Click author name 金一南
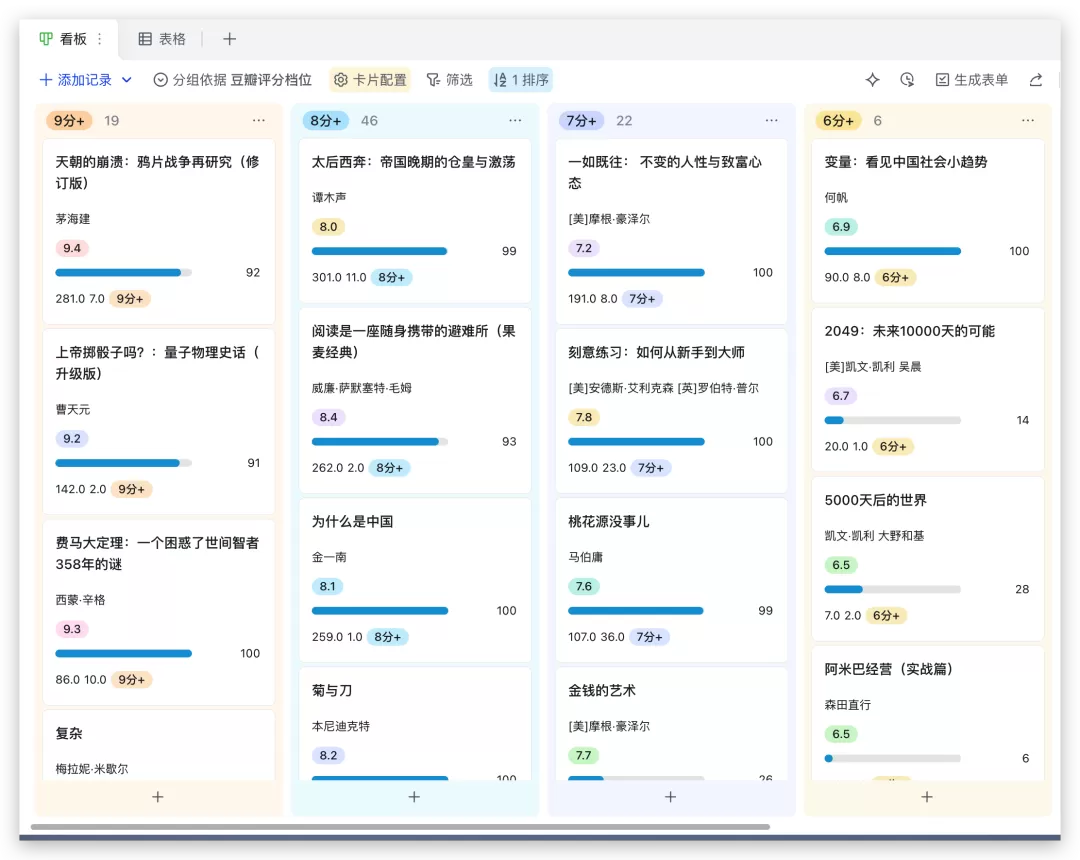Image resolution: width=1080 pixels, height=860 pixels. [329, 556]
